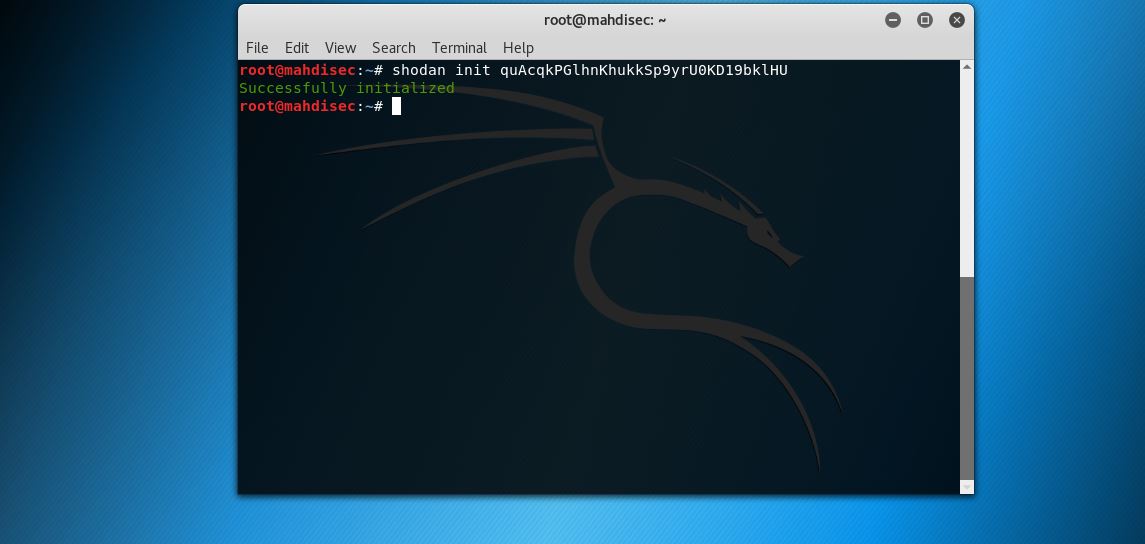Click the scrollbar down arrow
This screenshot has height=544, width=1145.
[967, 486]
